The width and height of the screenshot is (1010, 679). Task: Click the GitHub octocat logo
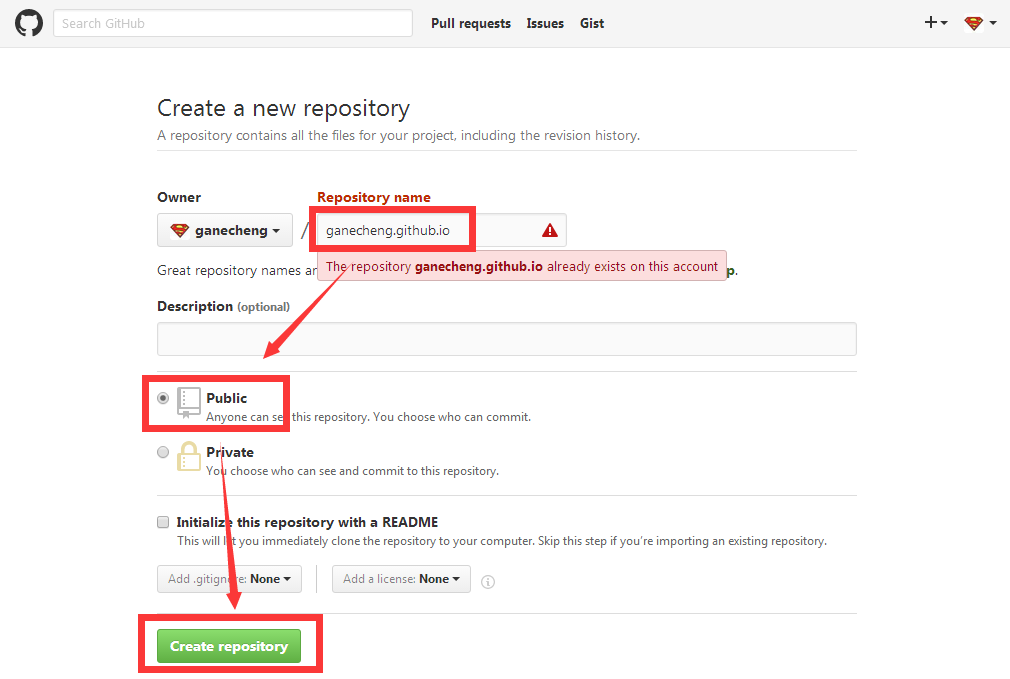(x=29, y=23)
